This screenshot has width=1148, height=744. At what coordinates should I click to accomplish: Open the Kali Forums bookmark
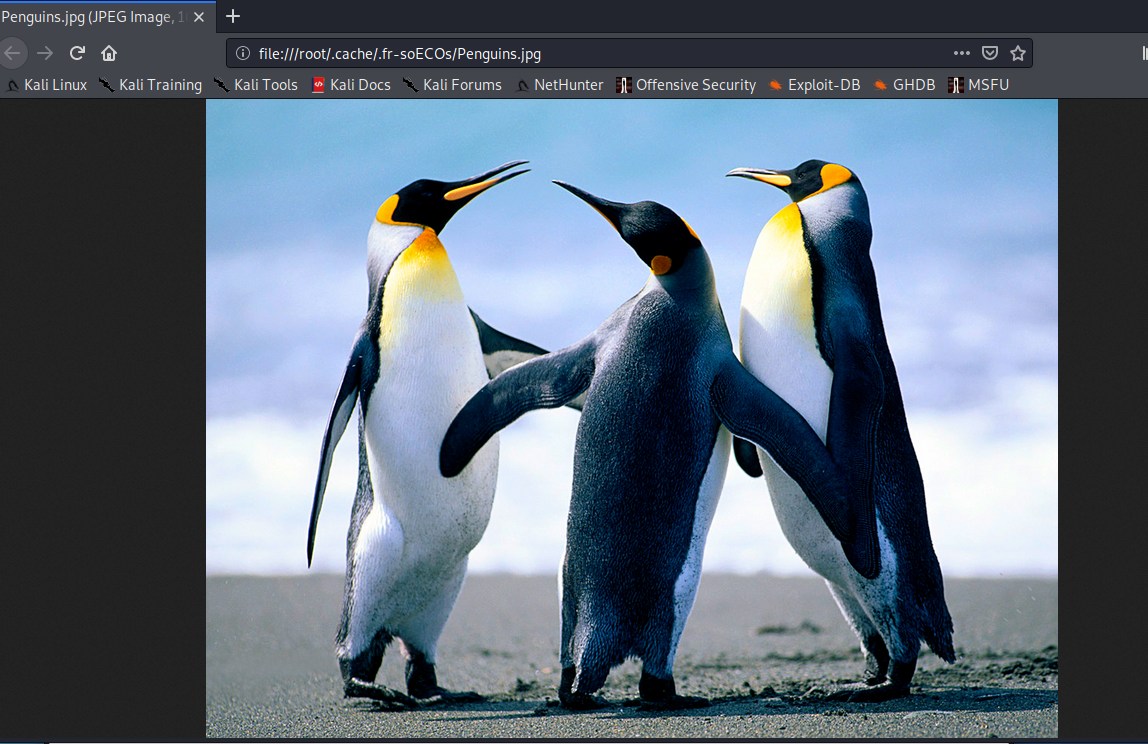452,85
